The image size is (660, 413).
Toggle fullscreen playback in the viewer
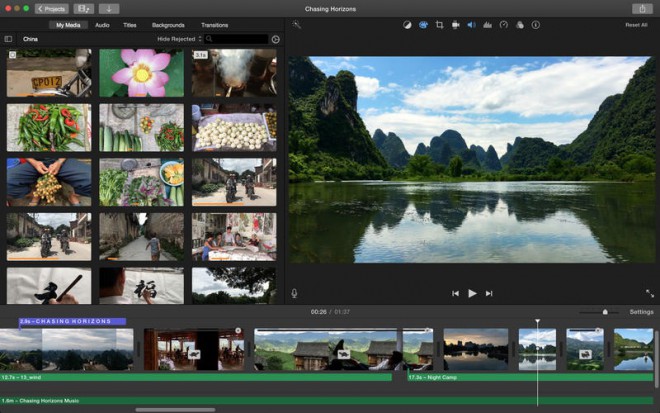tap(649, 293)
